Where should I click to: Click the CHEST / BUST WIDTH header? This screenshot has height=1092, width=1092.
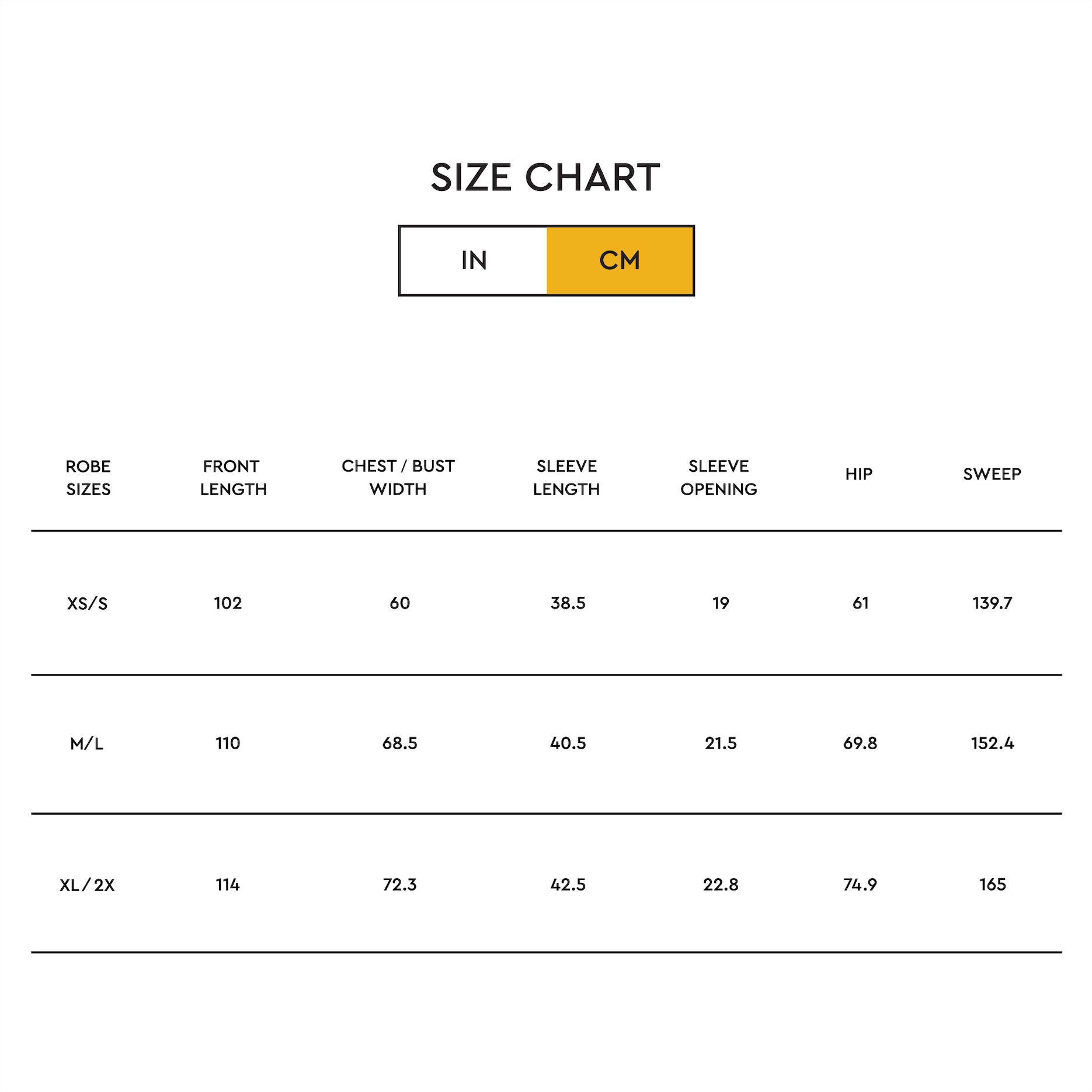398,478
